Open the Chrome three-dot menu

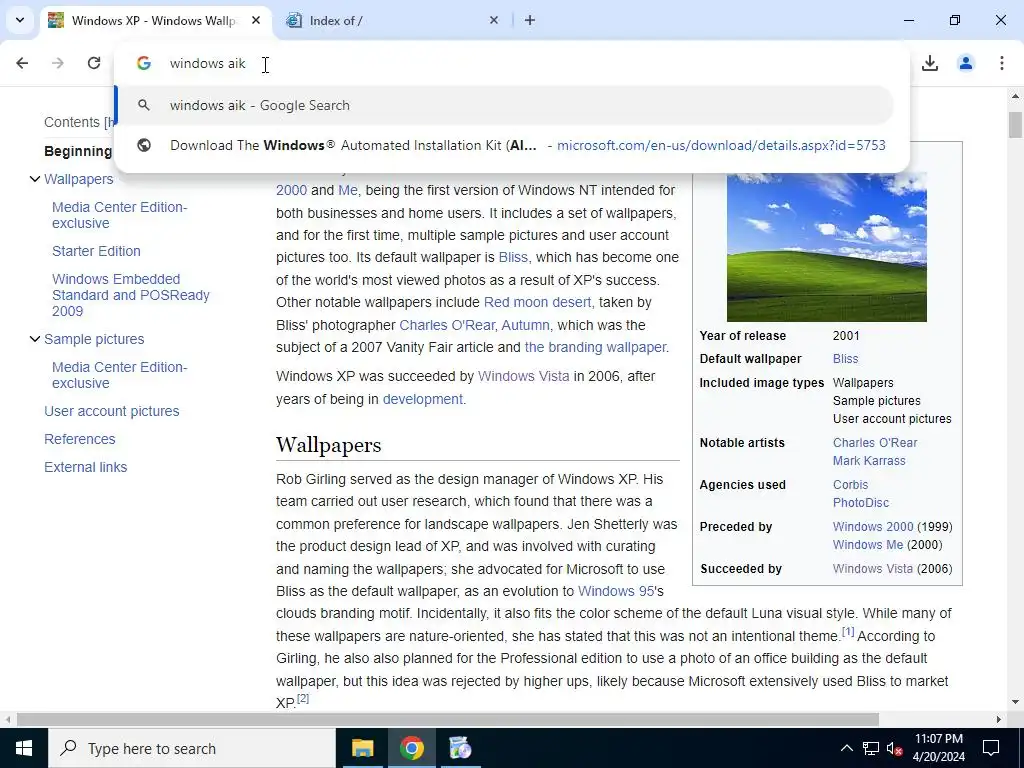(x=1001, y=63)
